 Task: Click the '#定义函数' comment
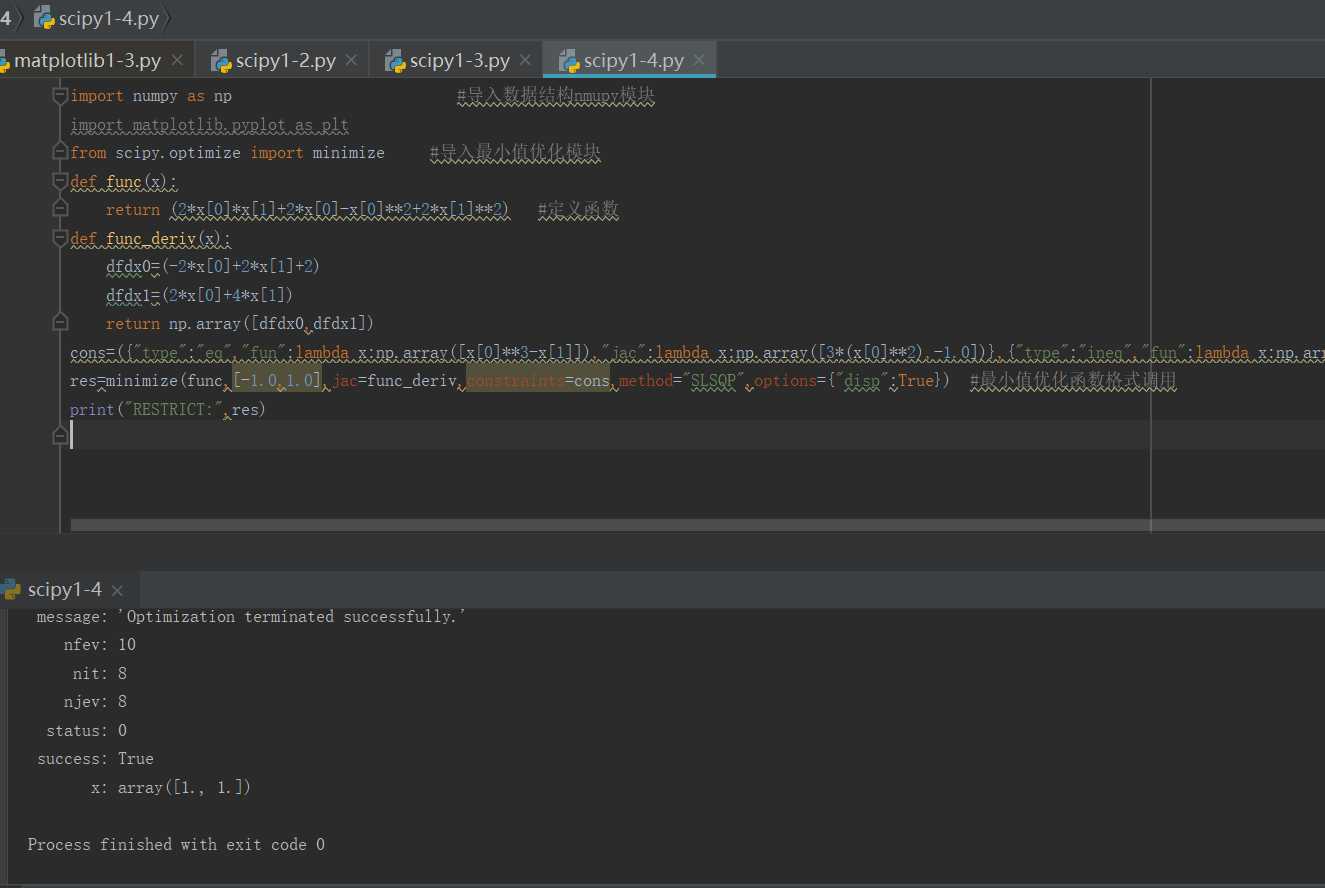click(578, 210)
